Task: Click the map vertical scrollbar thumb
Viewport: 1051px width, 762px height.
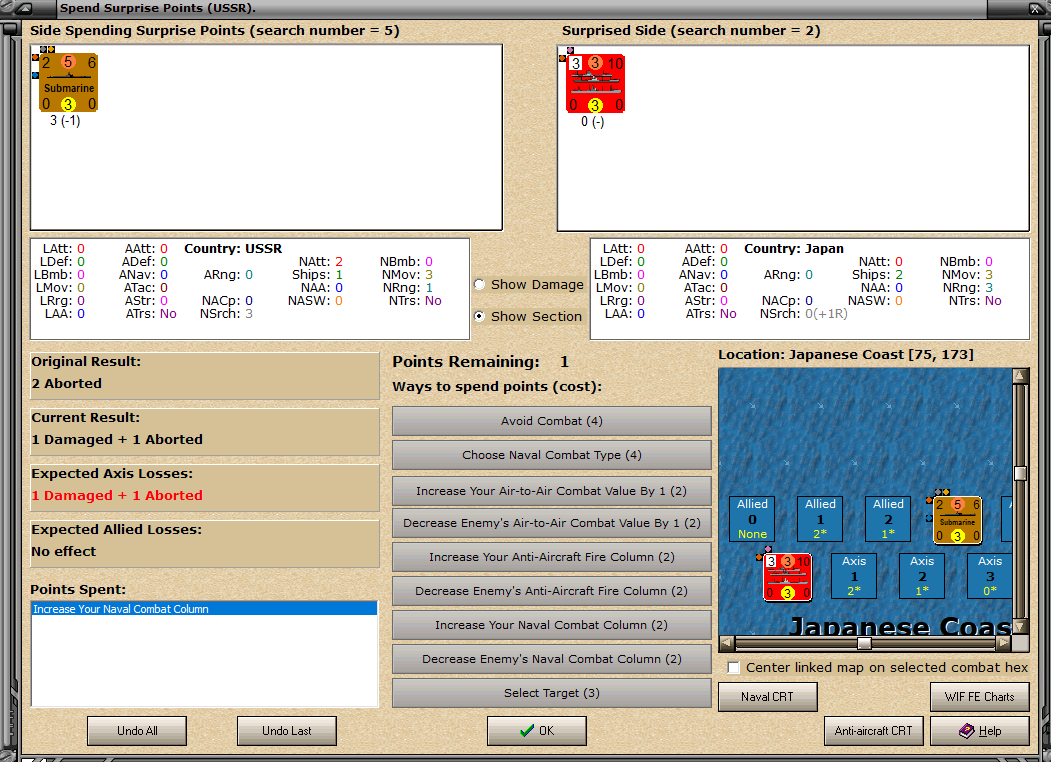Action: [1020, 473]
